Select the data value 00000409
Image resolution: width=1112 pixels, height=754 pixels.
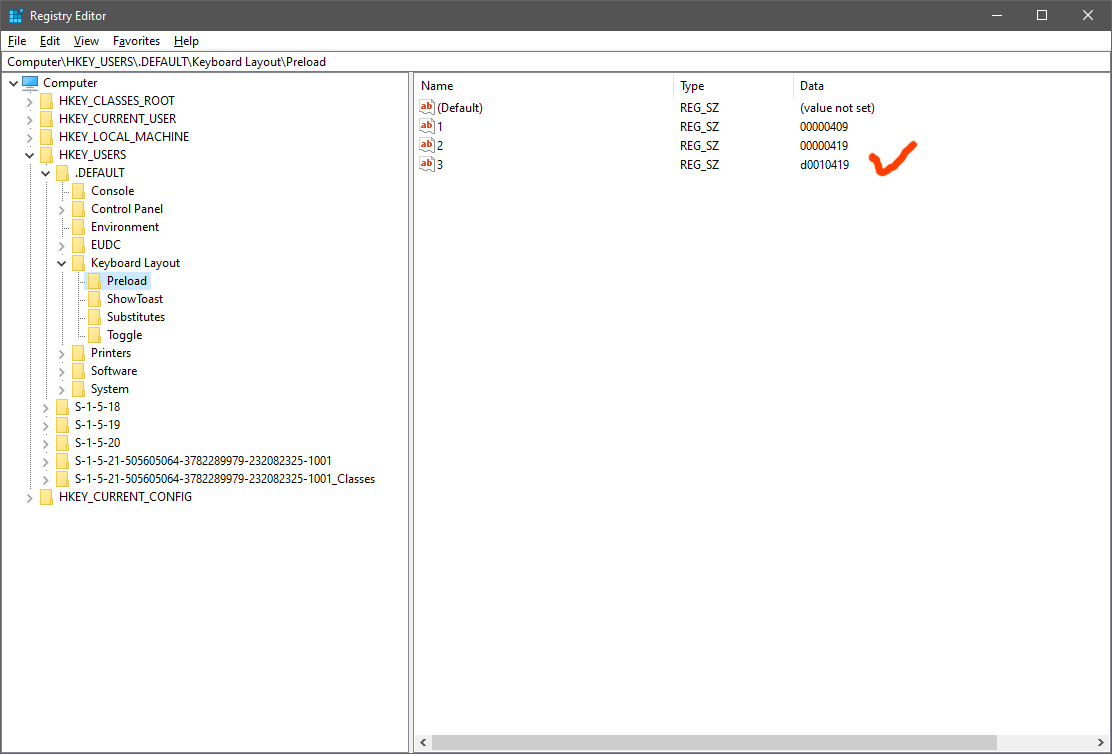click(824, 127)
